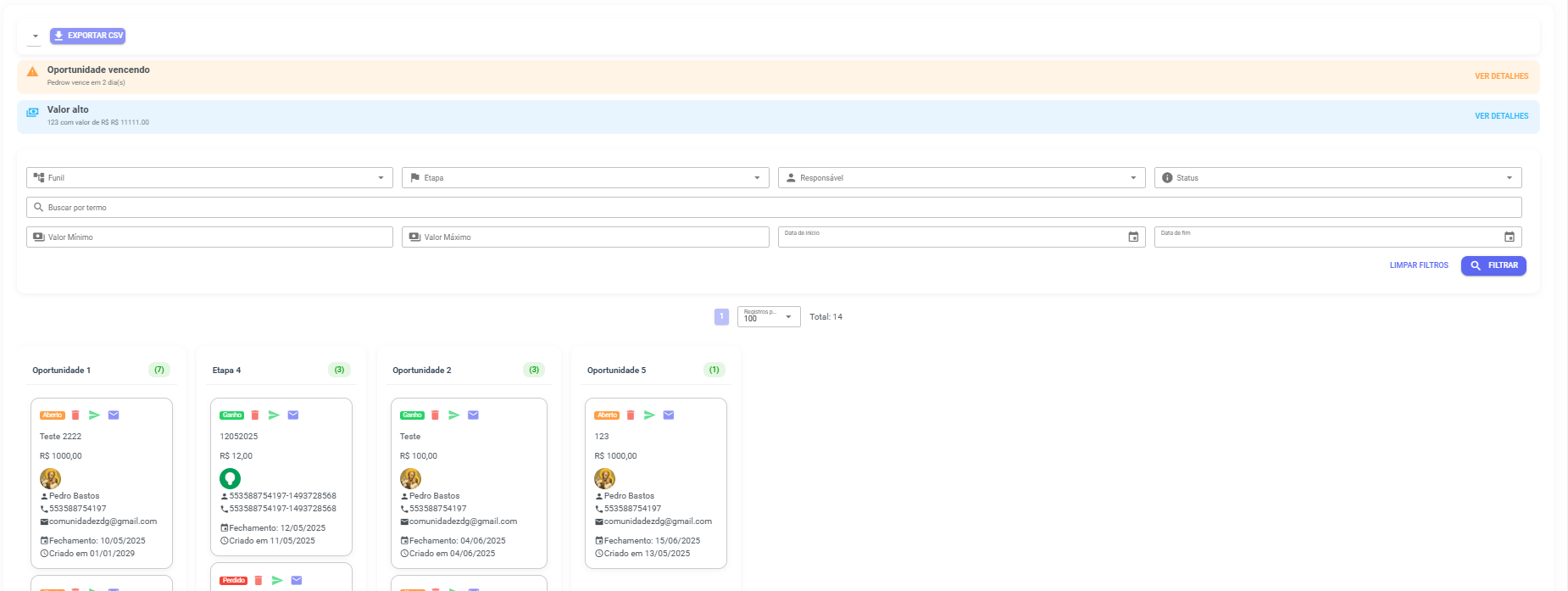Screen dimensions: 1568x591
Task: Click send icon on 12052025 card
Action: (x=274, y=415)
